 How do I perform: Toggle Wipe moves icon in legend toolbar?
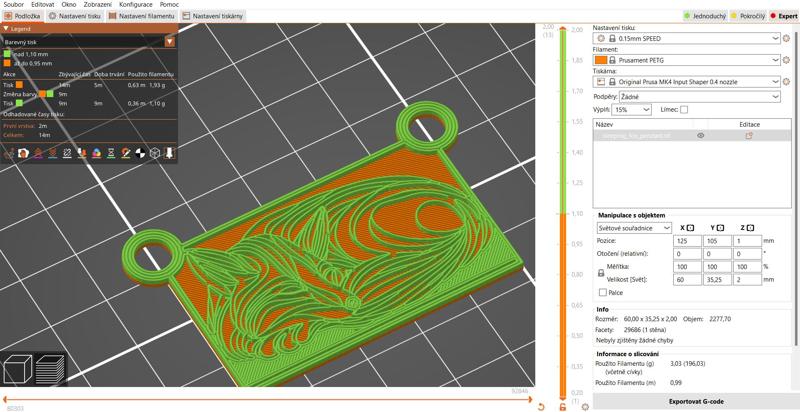(23, 153)
